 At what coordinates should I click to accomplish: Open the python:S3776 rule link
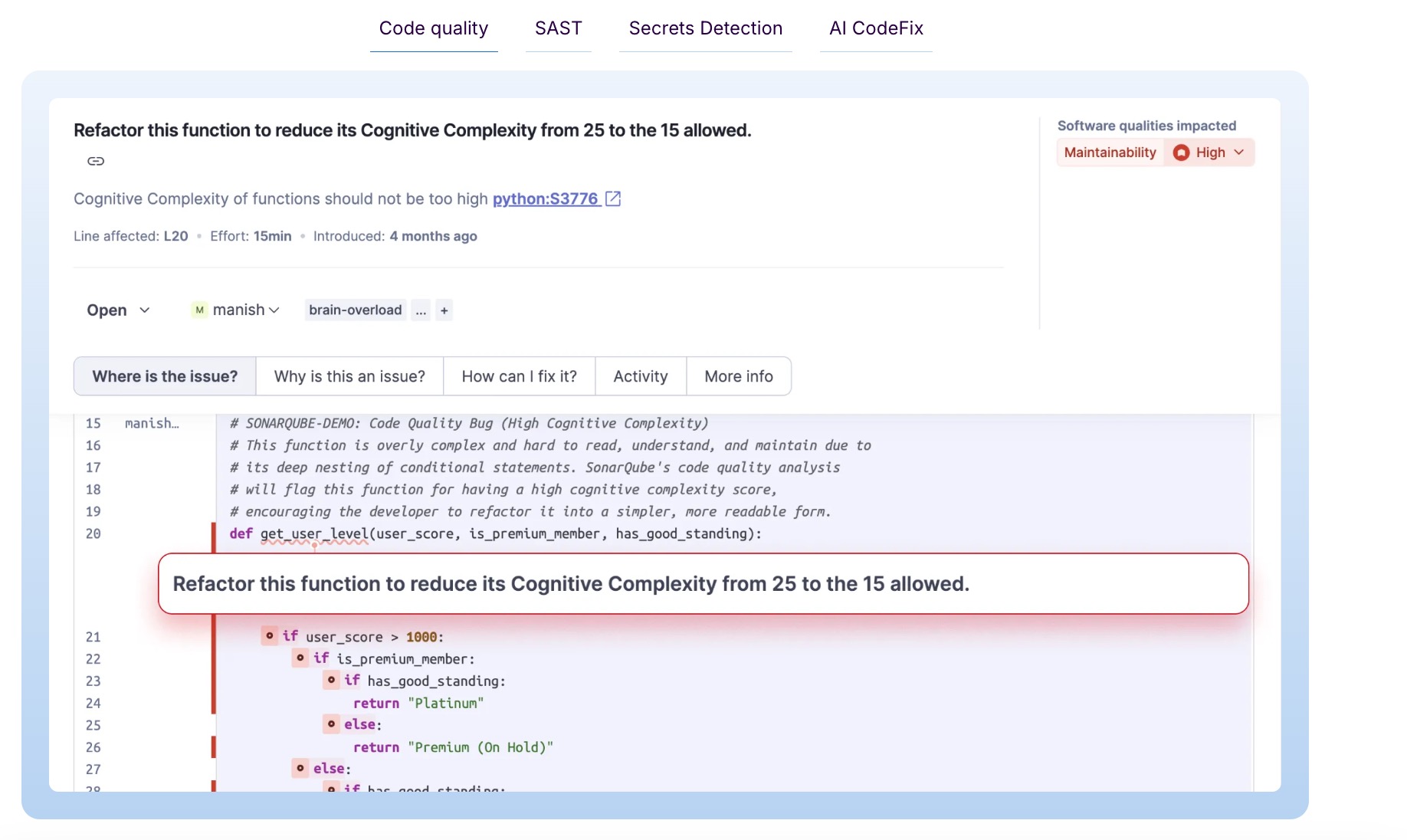pyautogui.click(x=545, y=199)
